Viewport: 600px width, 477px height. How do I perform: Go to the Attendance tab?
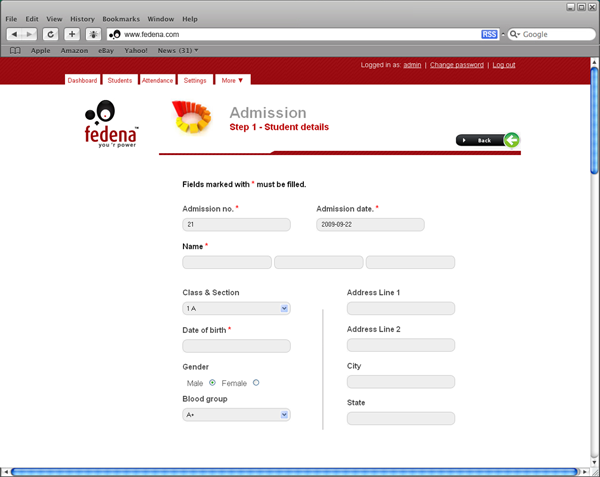point(157,80)
